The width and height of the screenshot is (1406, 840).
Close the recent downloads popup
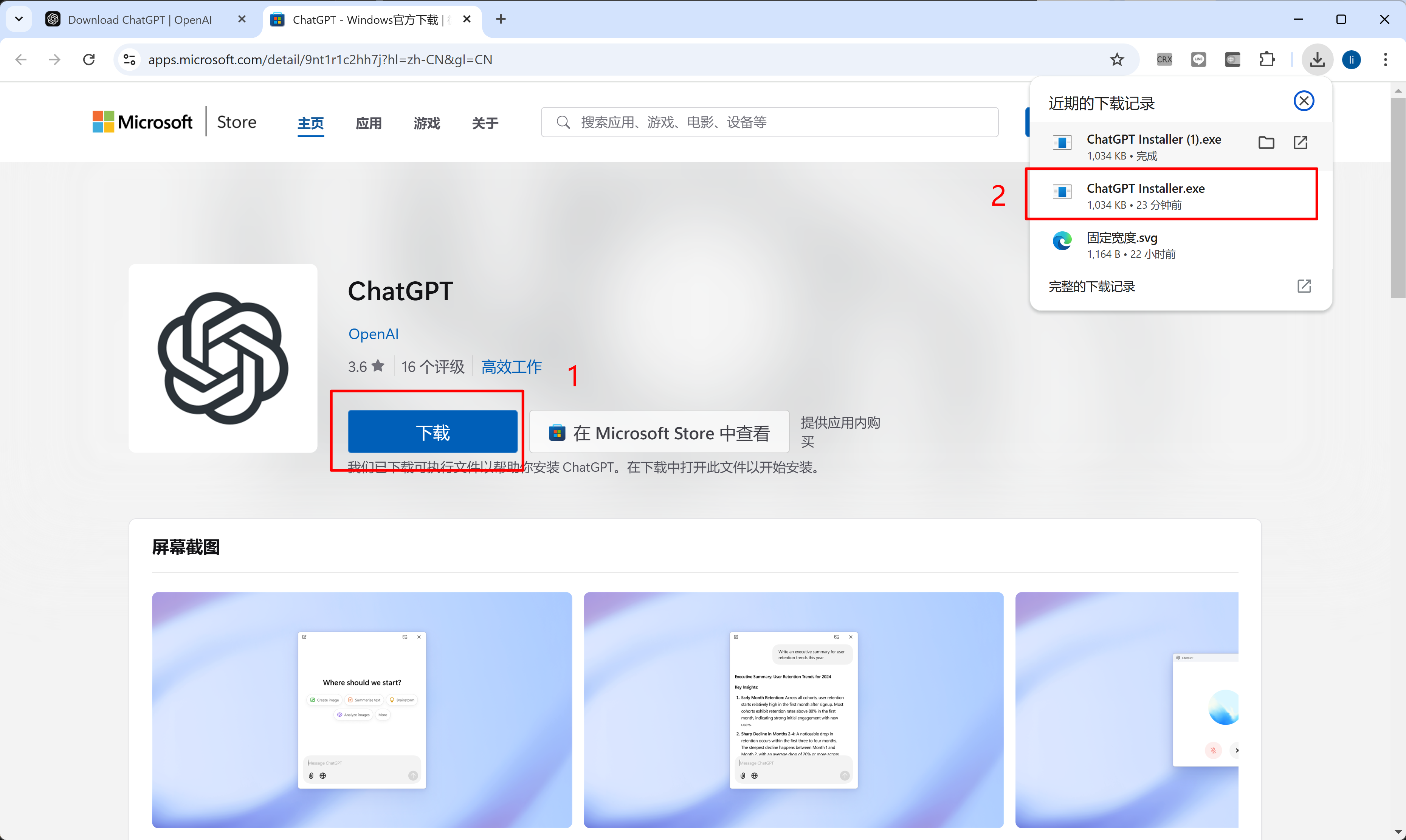(1304, 101)
